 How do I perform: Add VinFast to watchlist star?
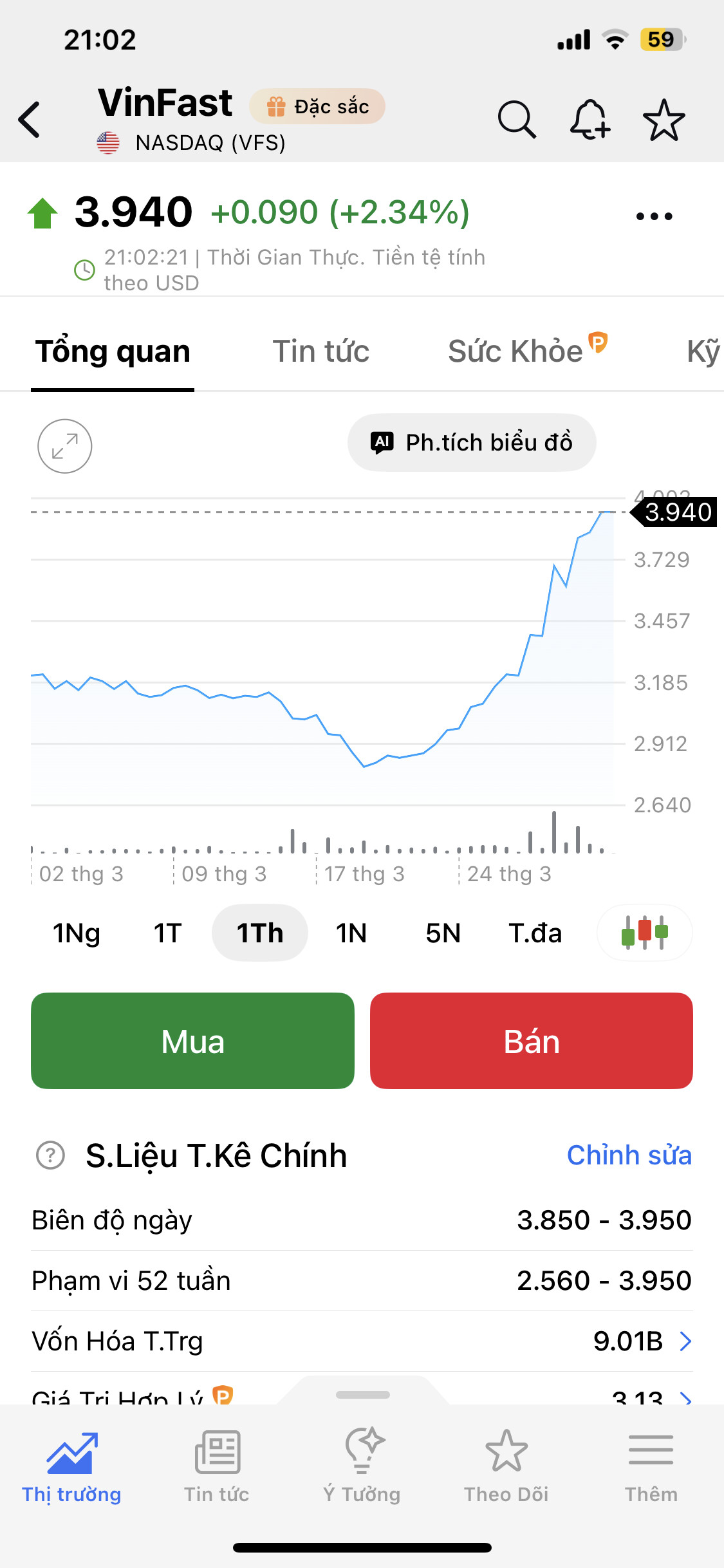tap(664, 120)
